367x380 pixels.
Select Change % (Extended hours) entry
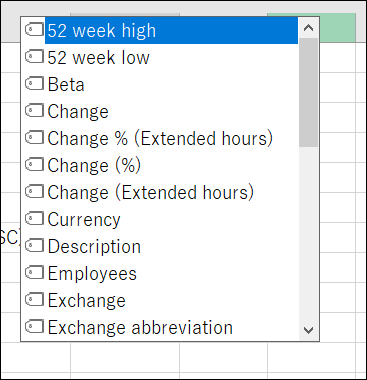(160, 138)
